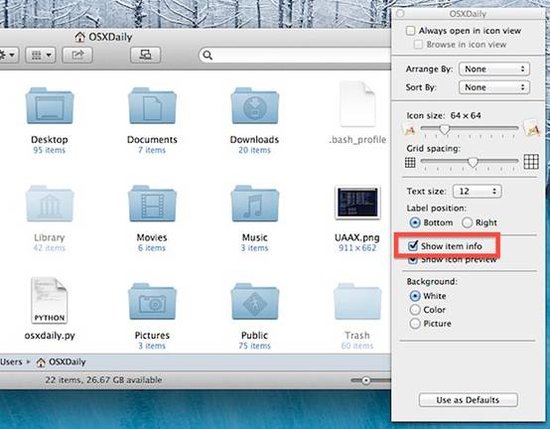The image size is (550, 429).
Task: Click the tight grid spacing icon
Action: point(410,162)
